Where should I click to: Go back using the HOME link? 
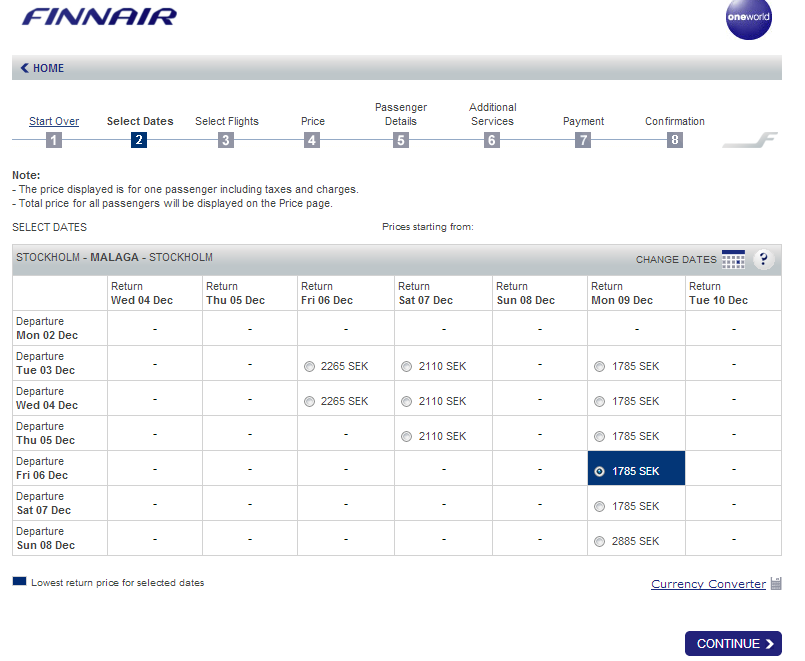click(43, 68)
